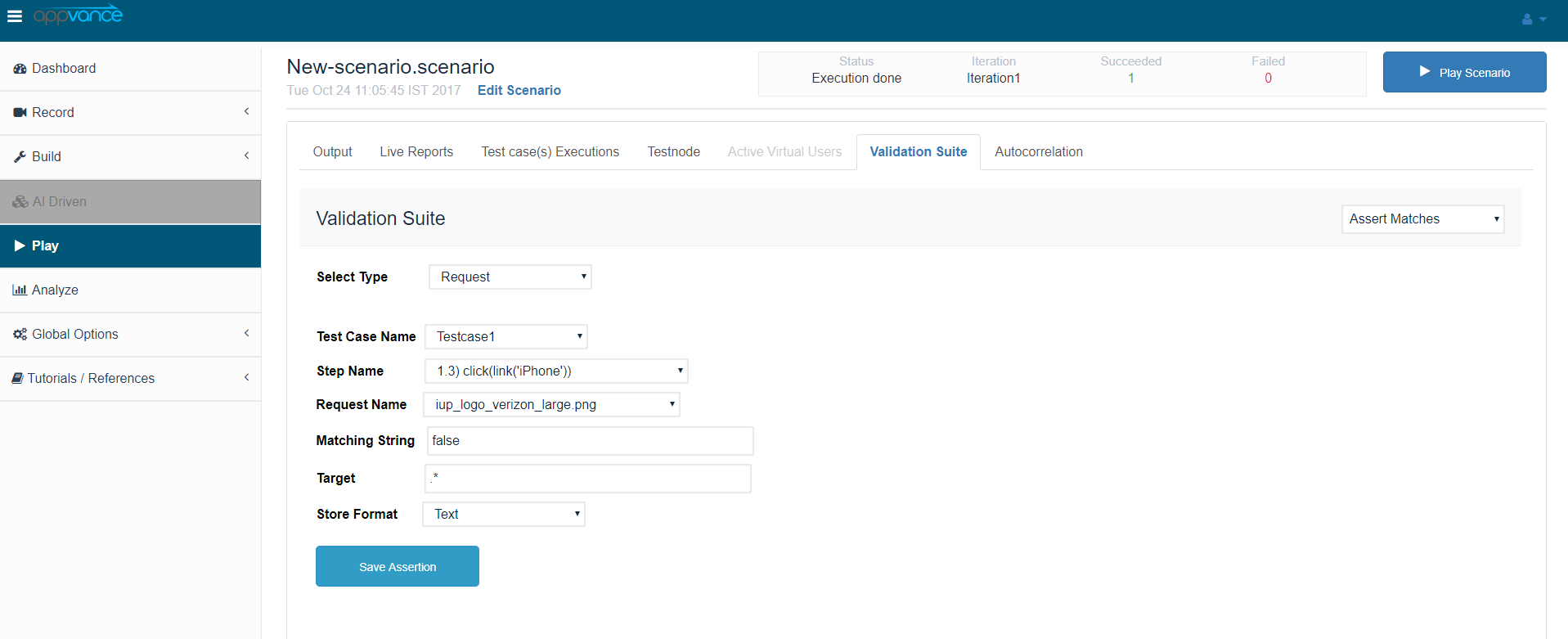Click the Dashboard icon in sidebar
Screen dimensions: 1568x639
point(20,69)
